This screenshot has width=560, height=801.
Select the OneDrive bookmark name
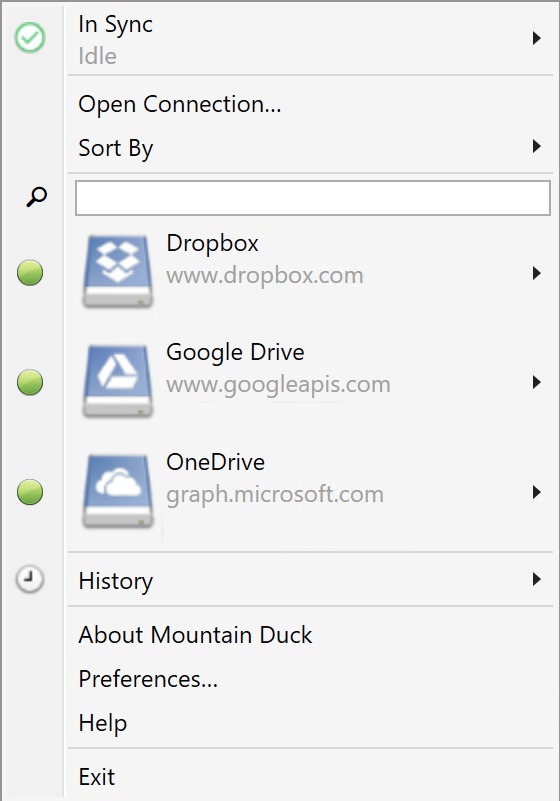pos(216,462)
